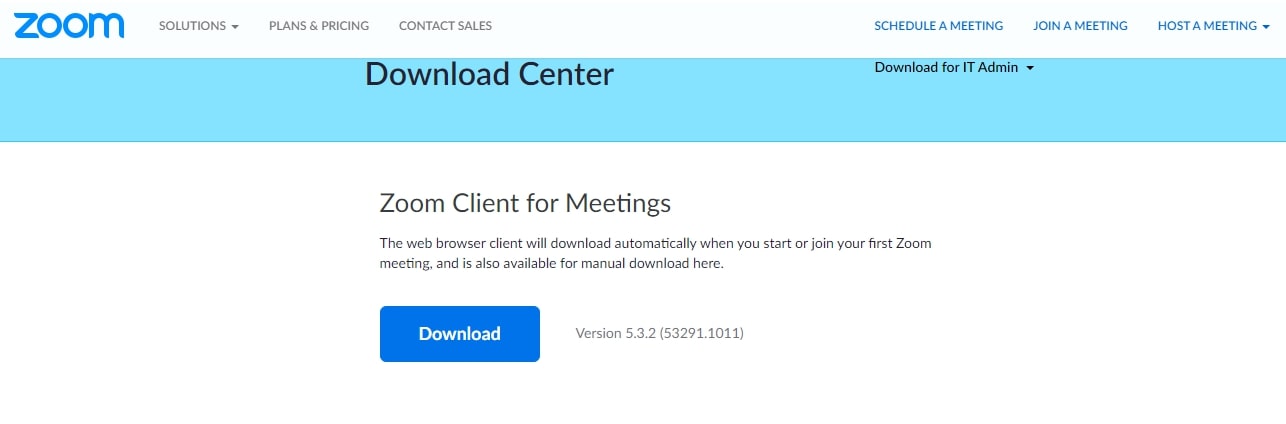Click the web browser client description text
This screenshot has width=1286, height=424.
tap(656, 254)
